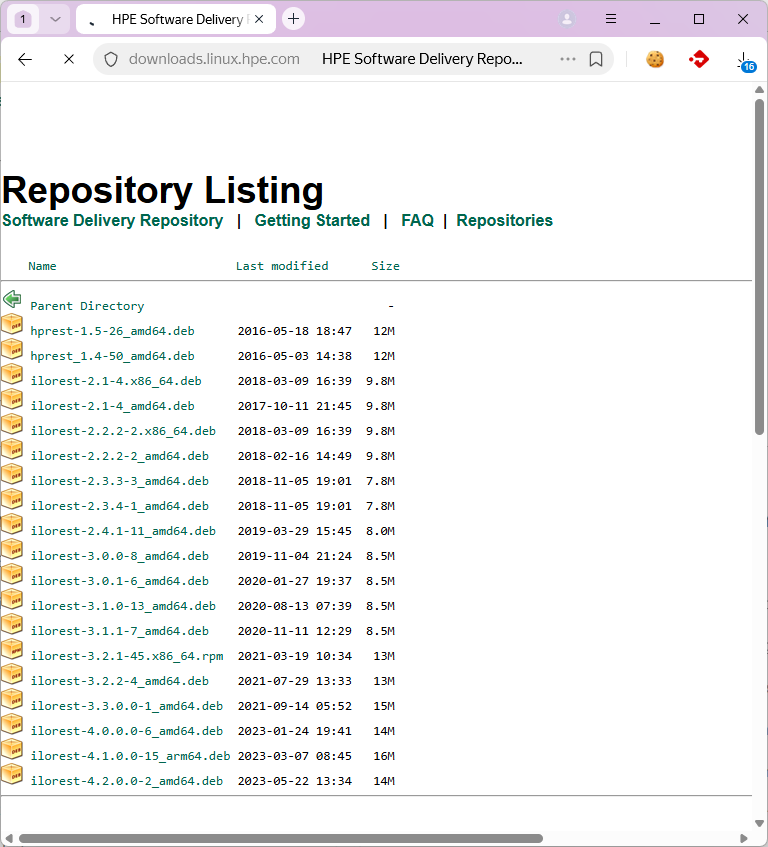Click the back navigation arrow
This screenshot has width=768, height=847.
point(25,59)
